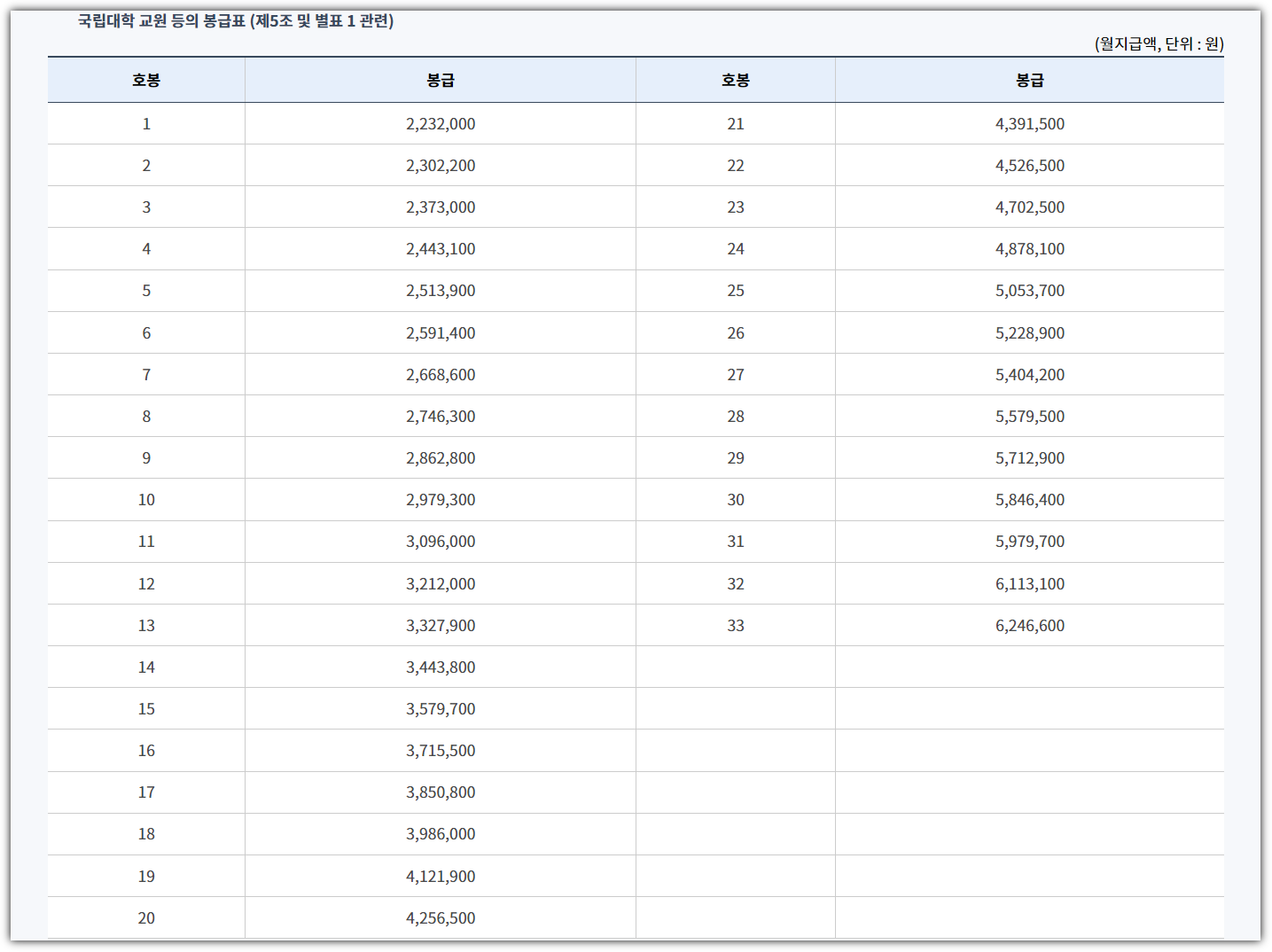
Task: Click the 3,986,000 cell
Action: pyautogui.click(x=441, y=834)
